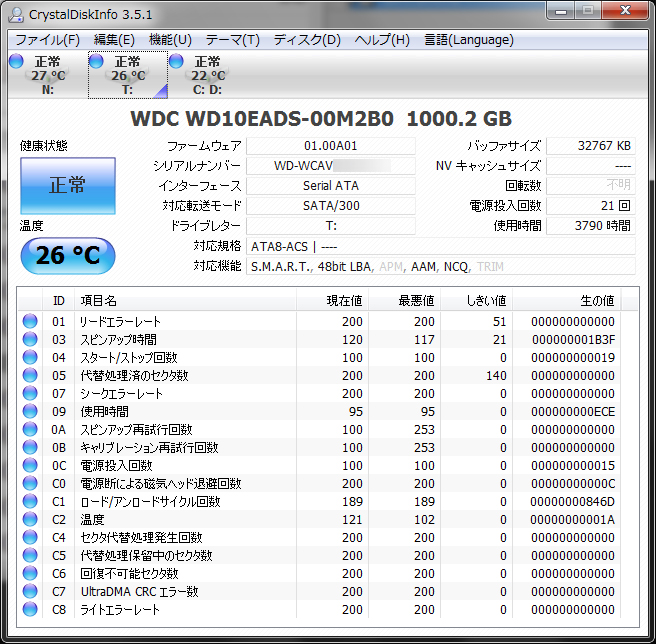
Task: Select the C: D: drive tab at 22 °C
Action: [x=208, y=75]
